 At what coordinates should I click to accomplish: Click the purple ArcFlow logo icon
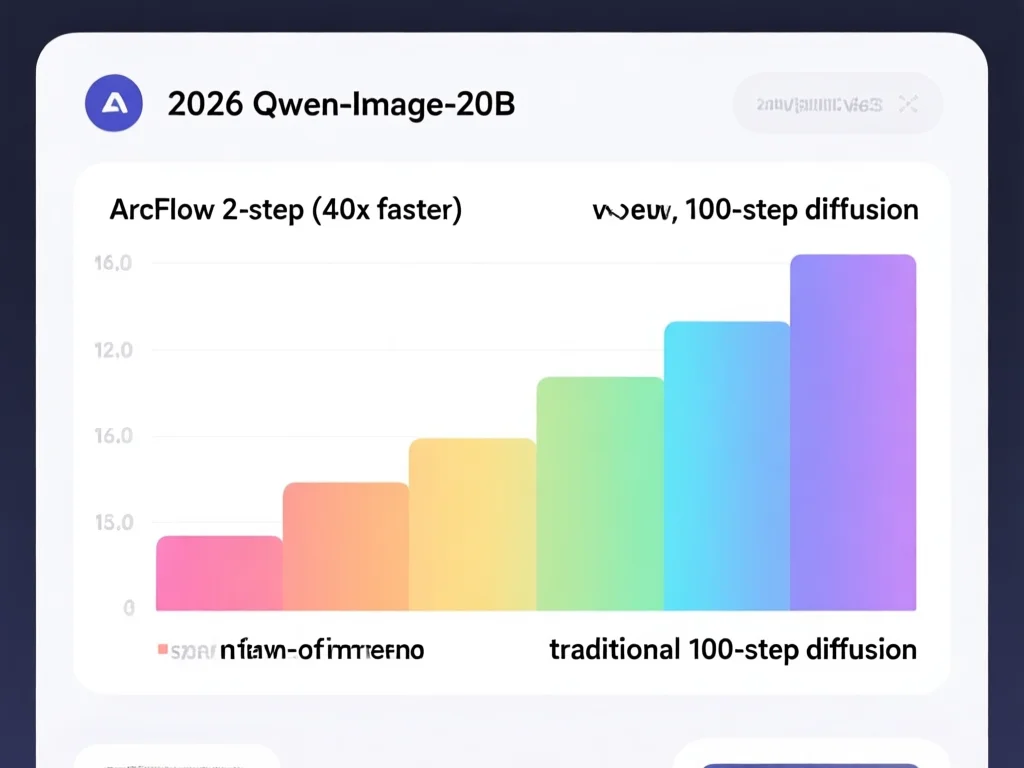click(114, 104)
